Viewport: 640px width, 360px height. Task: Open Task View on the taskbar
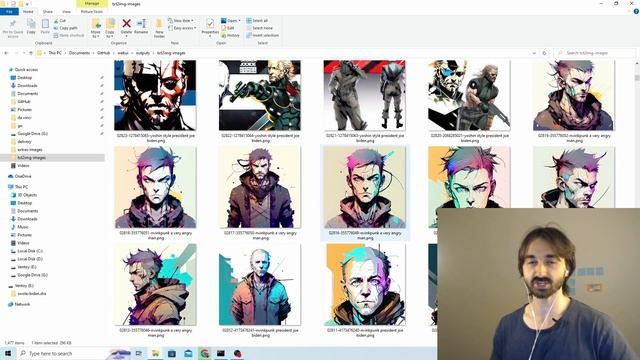139,353
